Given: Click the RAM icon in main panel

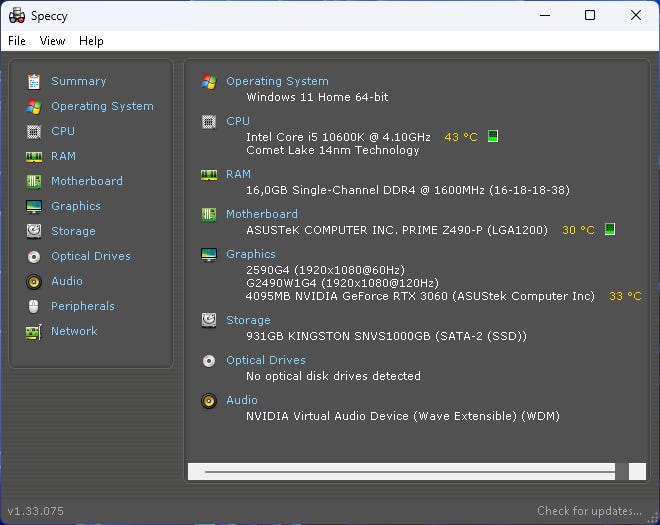Looking at the screenshot, I should coord(209,175).
